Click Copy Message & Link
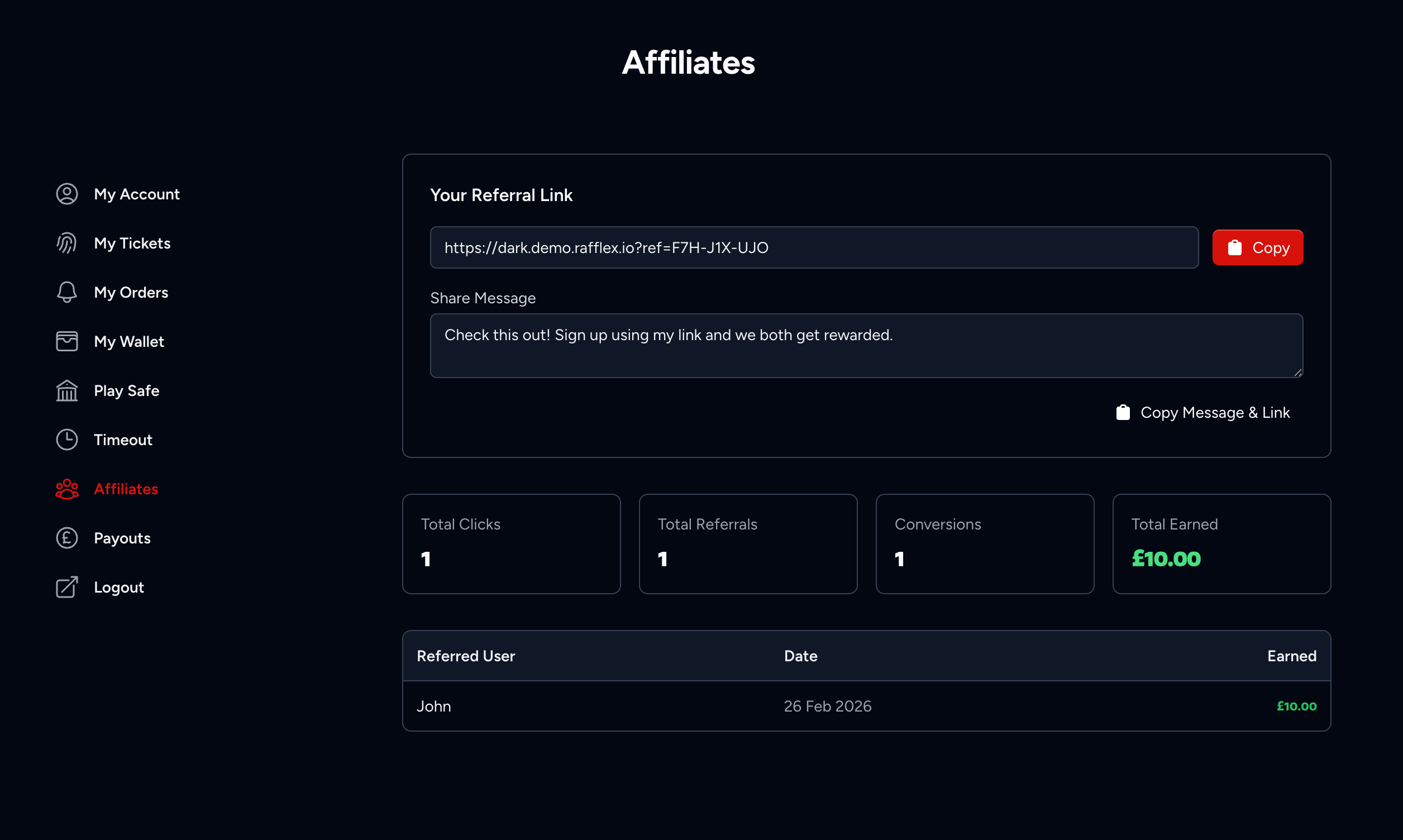This screenshot has width=1403, height=840. (x=1215, y=412)
